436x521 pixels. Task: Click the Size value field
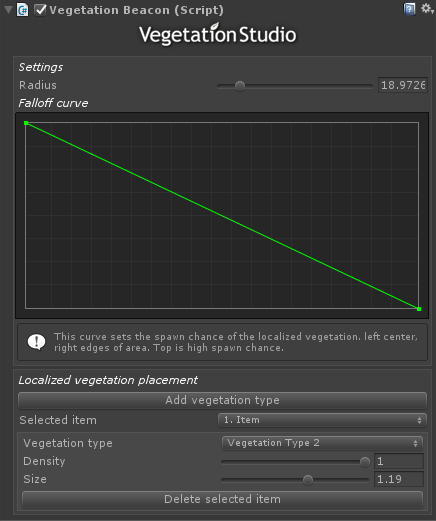pyautogui.click(x=399, y=479)
